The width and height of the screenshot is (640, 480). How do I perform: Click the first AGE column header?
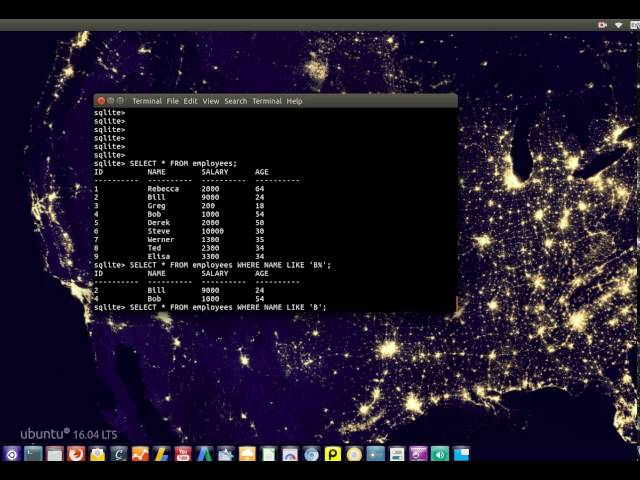(x=262, y=172)
